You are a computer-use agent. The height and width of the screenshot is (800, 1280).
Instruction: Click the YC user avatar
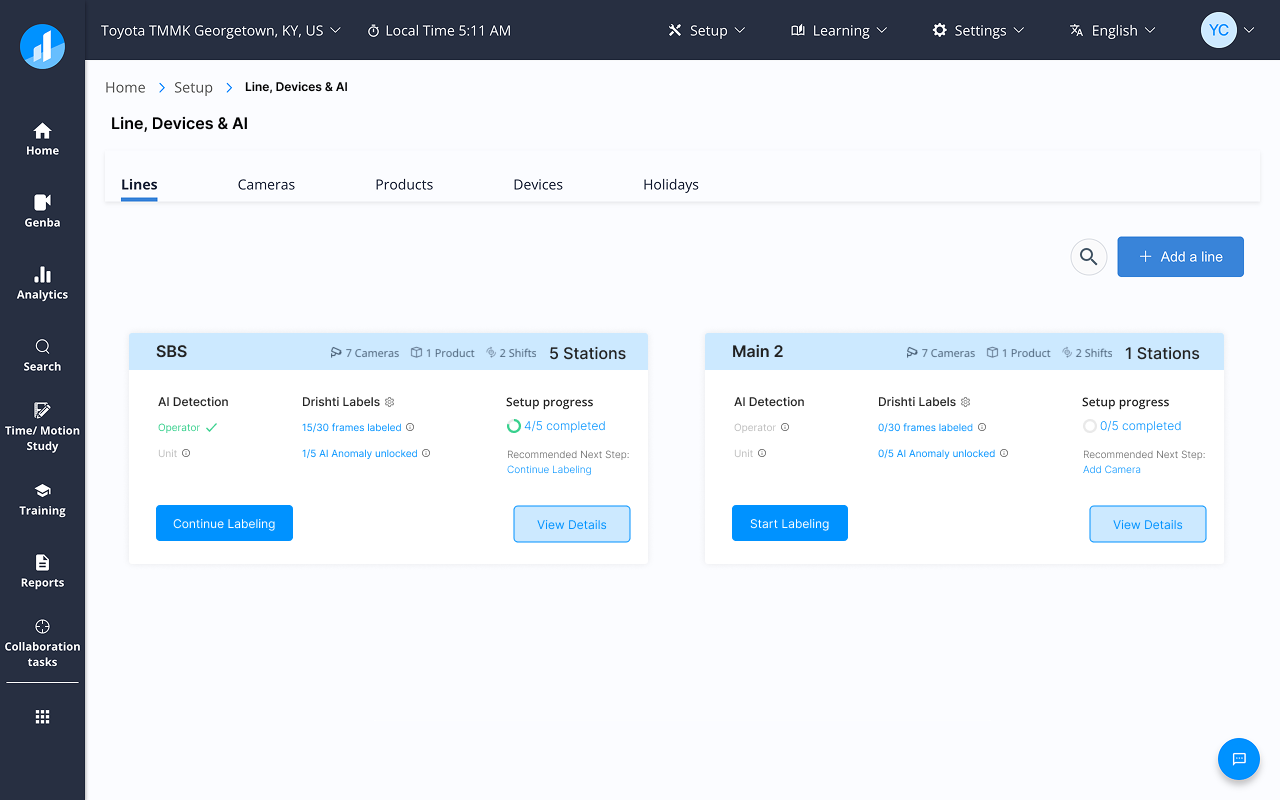point(1219,30)
